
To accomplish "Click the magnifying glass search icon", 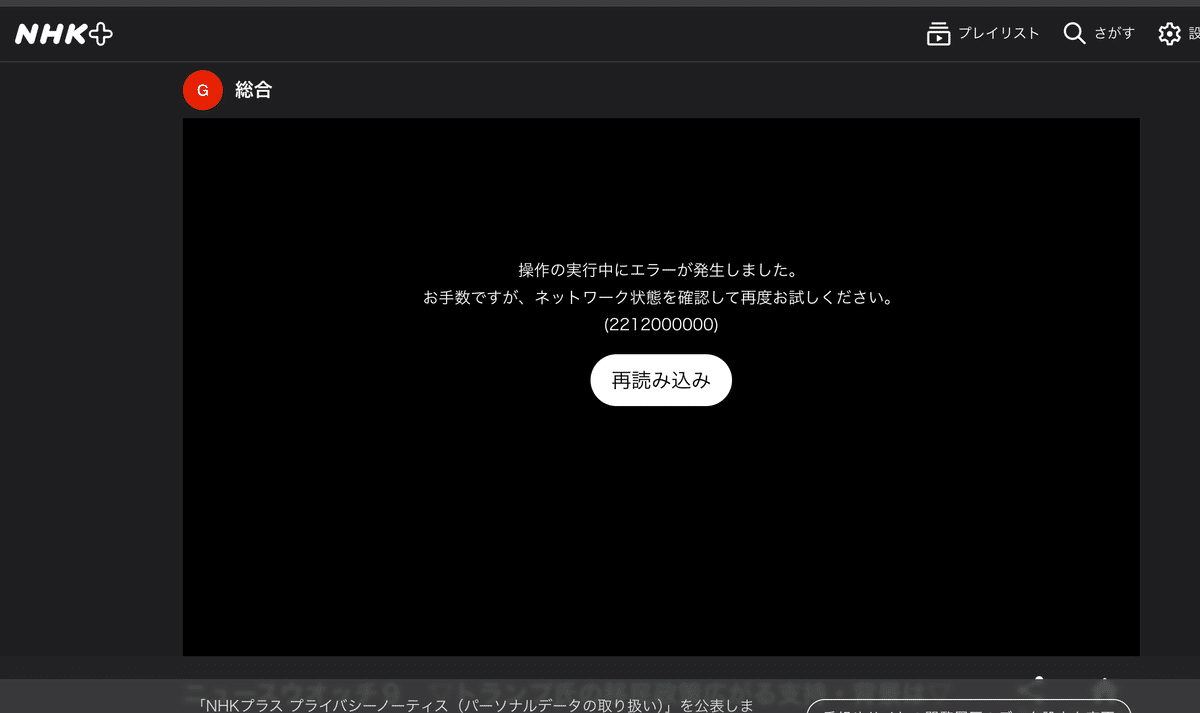I will coord(1073,33).
